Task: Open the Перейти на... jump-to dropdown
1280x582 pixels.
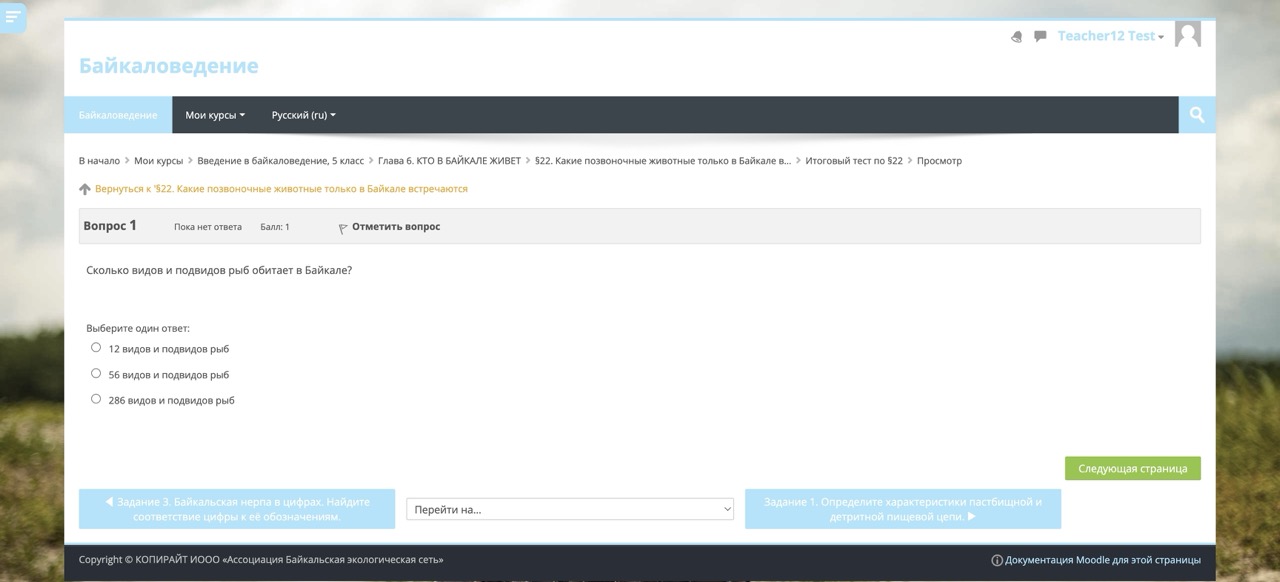Action: [570, 509]
